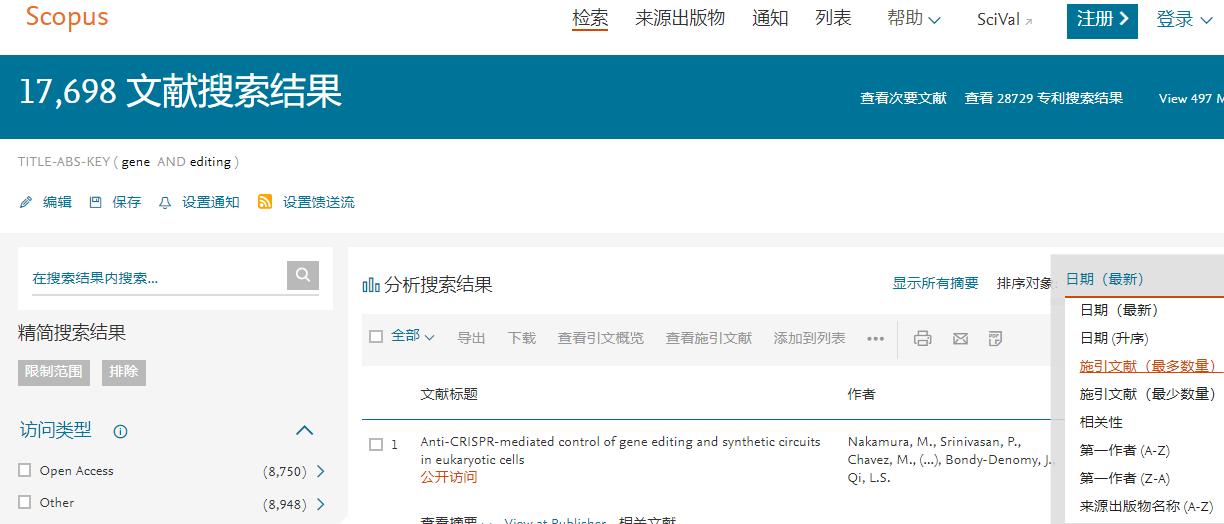Click the 显示所有摘要 link
Screen dimensions: 1224x524
point(935,283)
